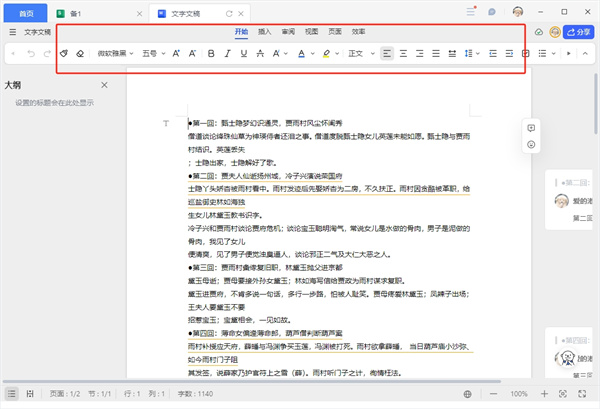Screen dimensions: 600x409
Task: Click the redo arrow
Action: [47, 54]
